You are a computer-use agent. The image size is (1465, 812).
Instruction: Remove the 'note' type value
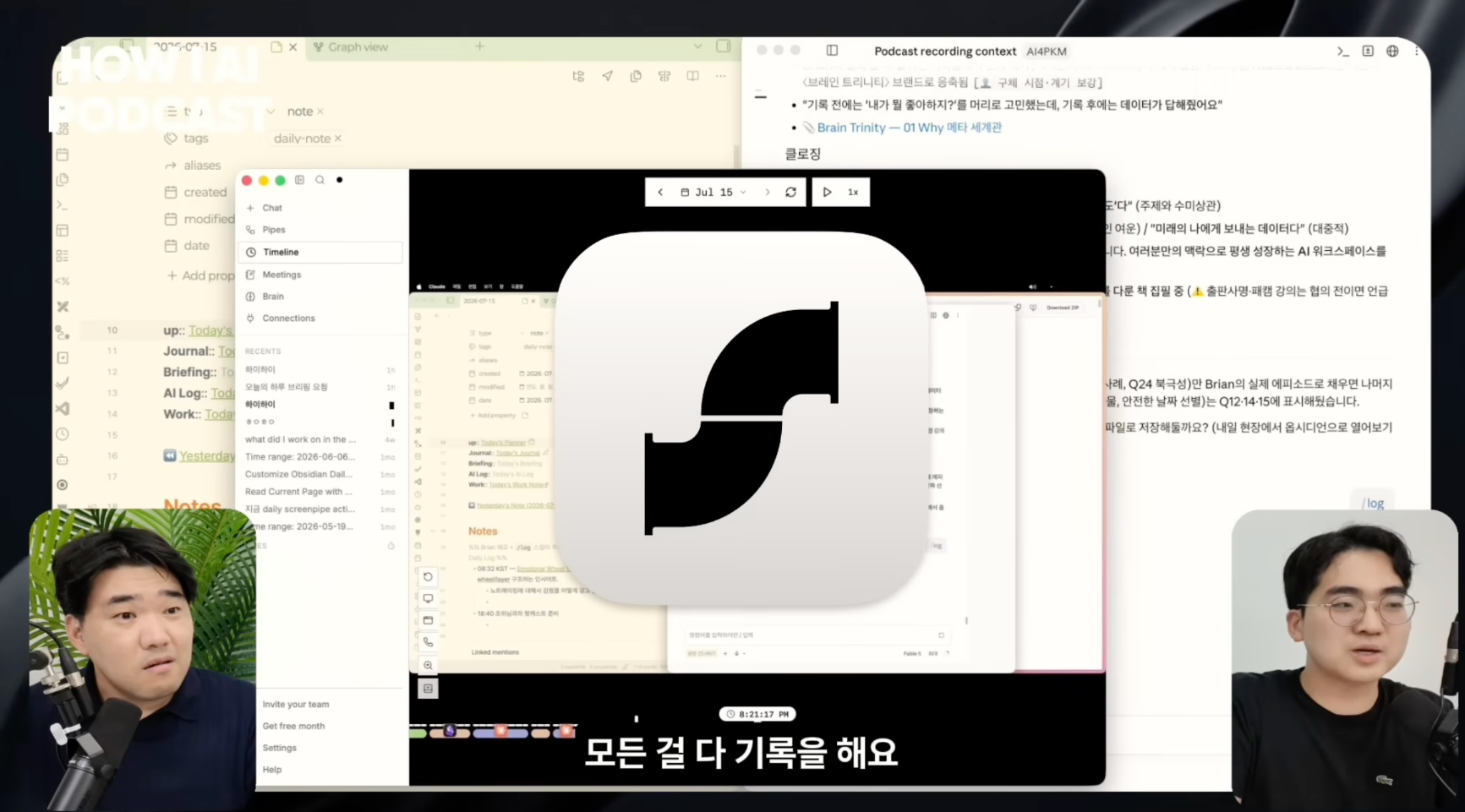tap(320, 112)
